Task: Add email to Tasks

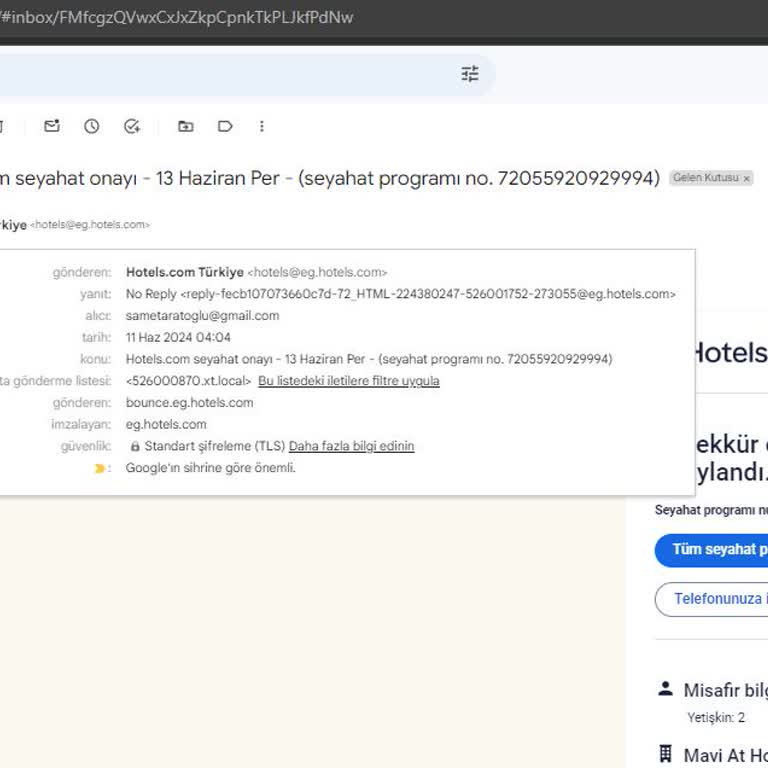Action: [x=132, y=126]
